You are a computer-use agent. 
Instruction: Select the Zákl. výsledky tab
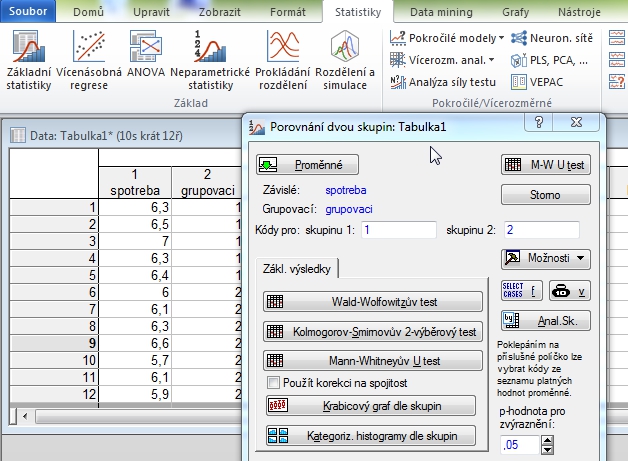pyautogui.click(x=297, y=268)
